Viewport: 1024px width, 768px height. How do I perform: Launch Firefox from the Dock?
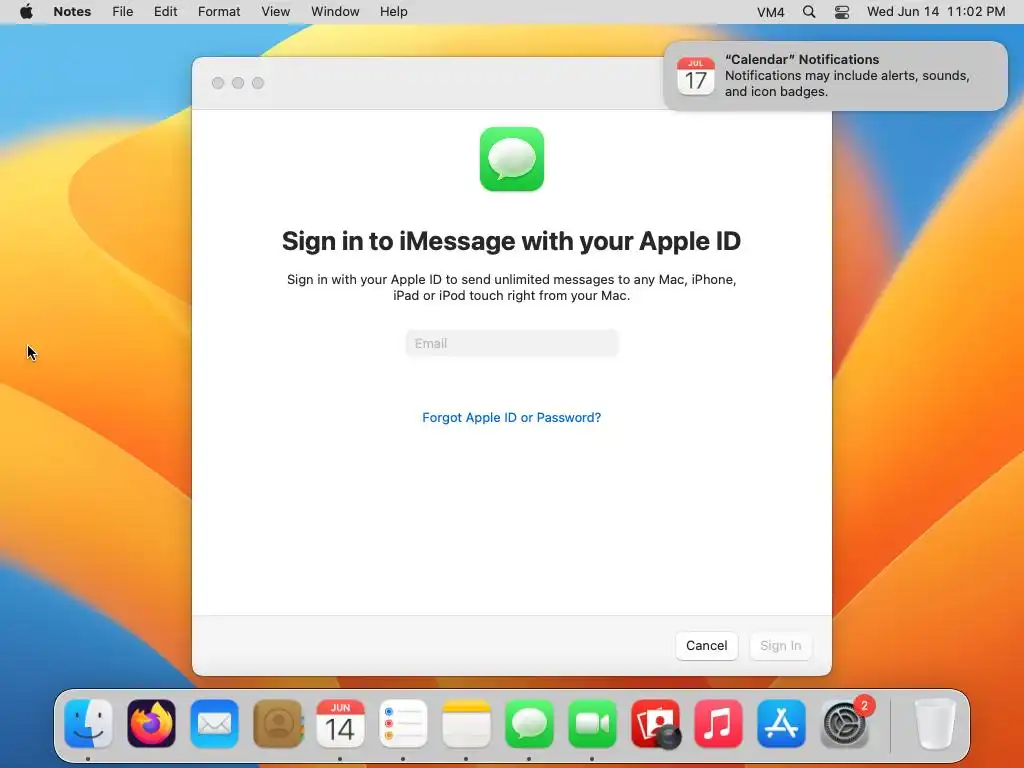coord(152,724)
